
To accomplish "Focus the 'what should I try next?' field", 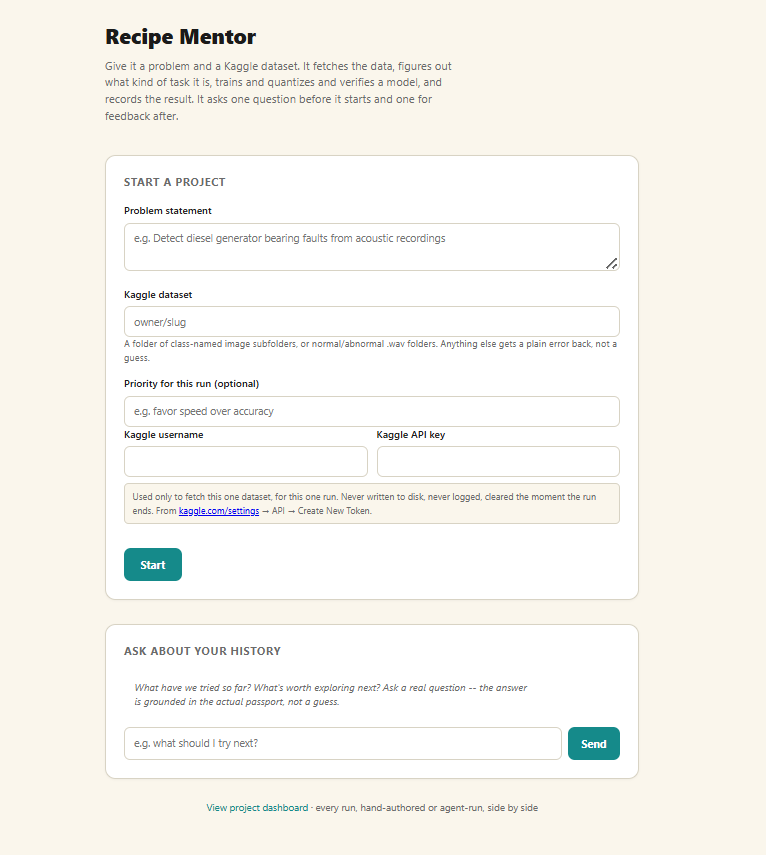I will point(342,743).
